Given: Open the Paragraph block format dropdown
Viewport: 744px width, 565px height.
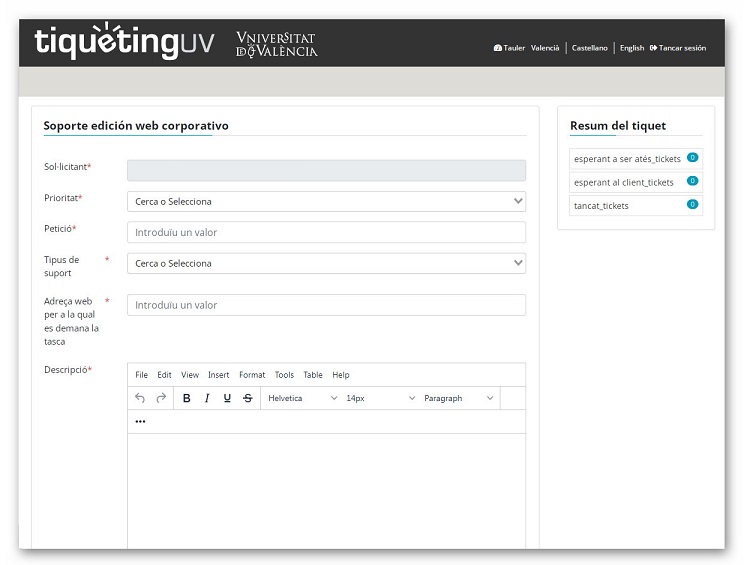Looking at the screenshot, I should (x=458, y=398).
